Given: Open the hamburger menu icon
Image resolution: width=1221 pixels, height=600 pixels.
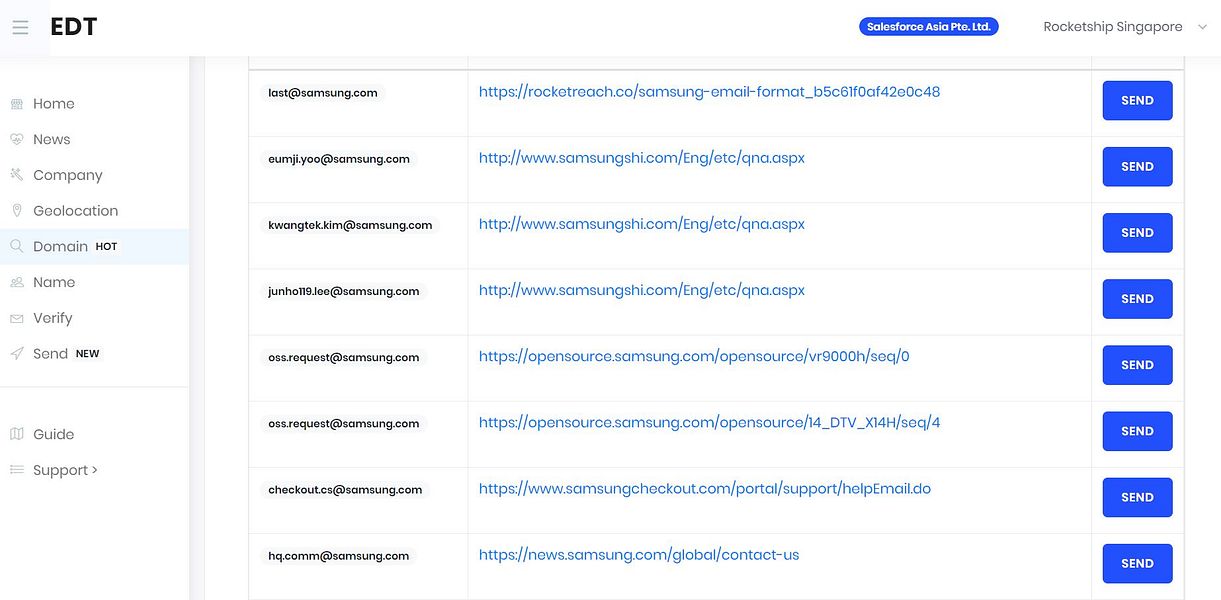Looking at the screenshot, I should (x=20, y=27).
